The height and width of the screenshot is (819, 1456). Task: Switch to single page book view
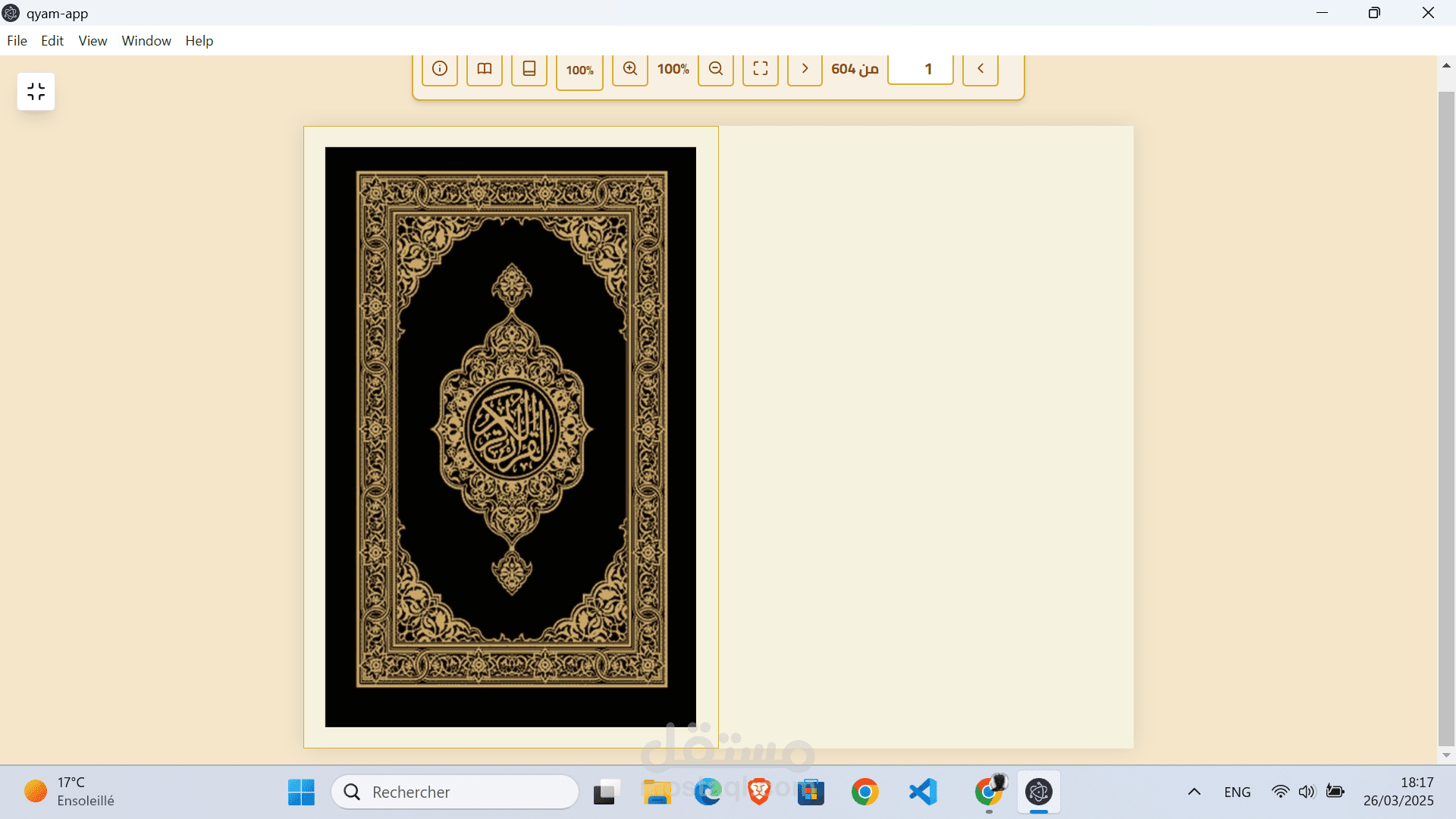[x=529, y=69]
